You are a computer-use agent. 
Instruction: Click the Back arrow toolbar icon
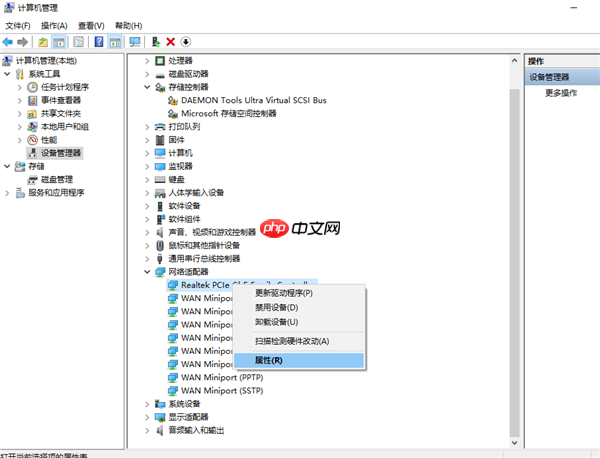[8, 42]
